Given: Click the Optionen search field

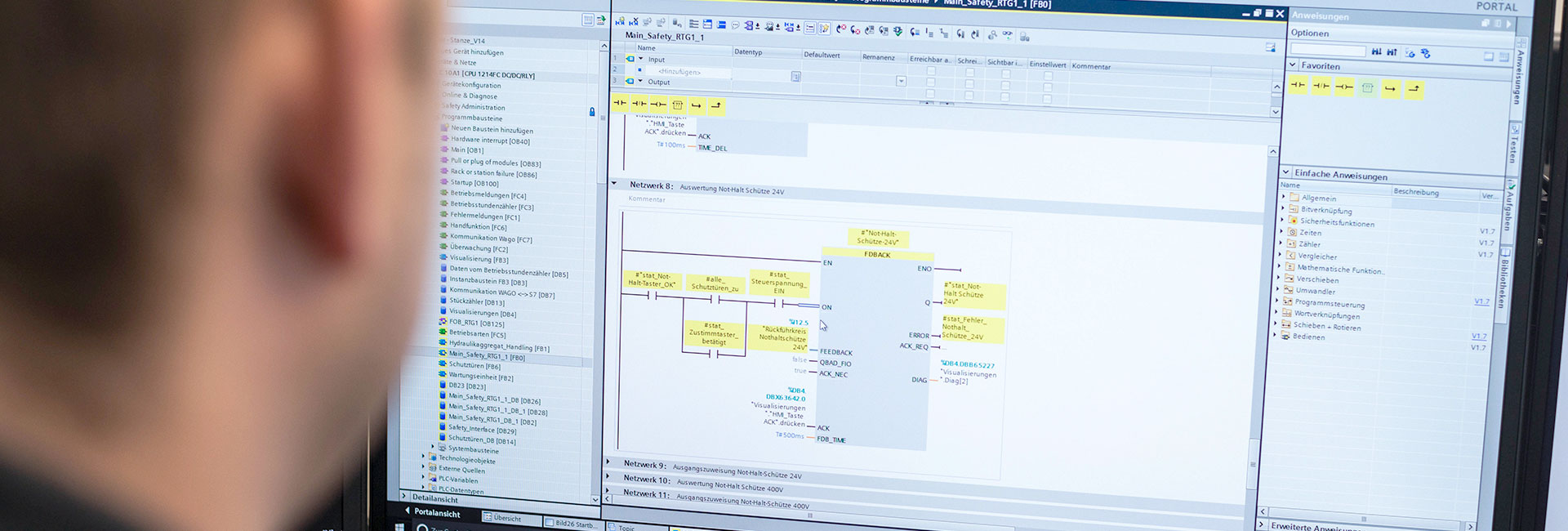Looking at the screenshot, I should coord(1328,51).
